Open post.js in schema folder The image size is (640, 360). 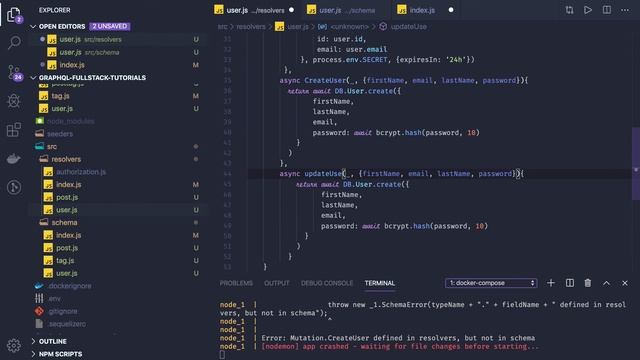pos(118,248)
